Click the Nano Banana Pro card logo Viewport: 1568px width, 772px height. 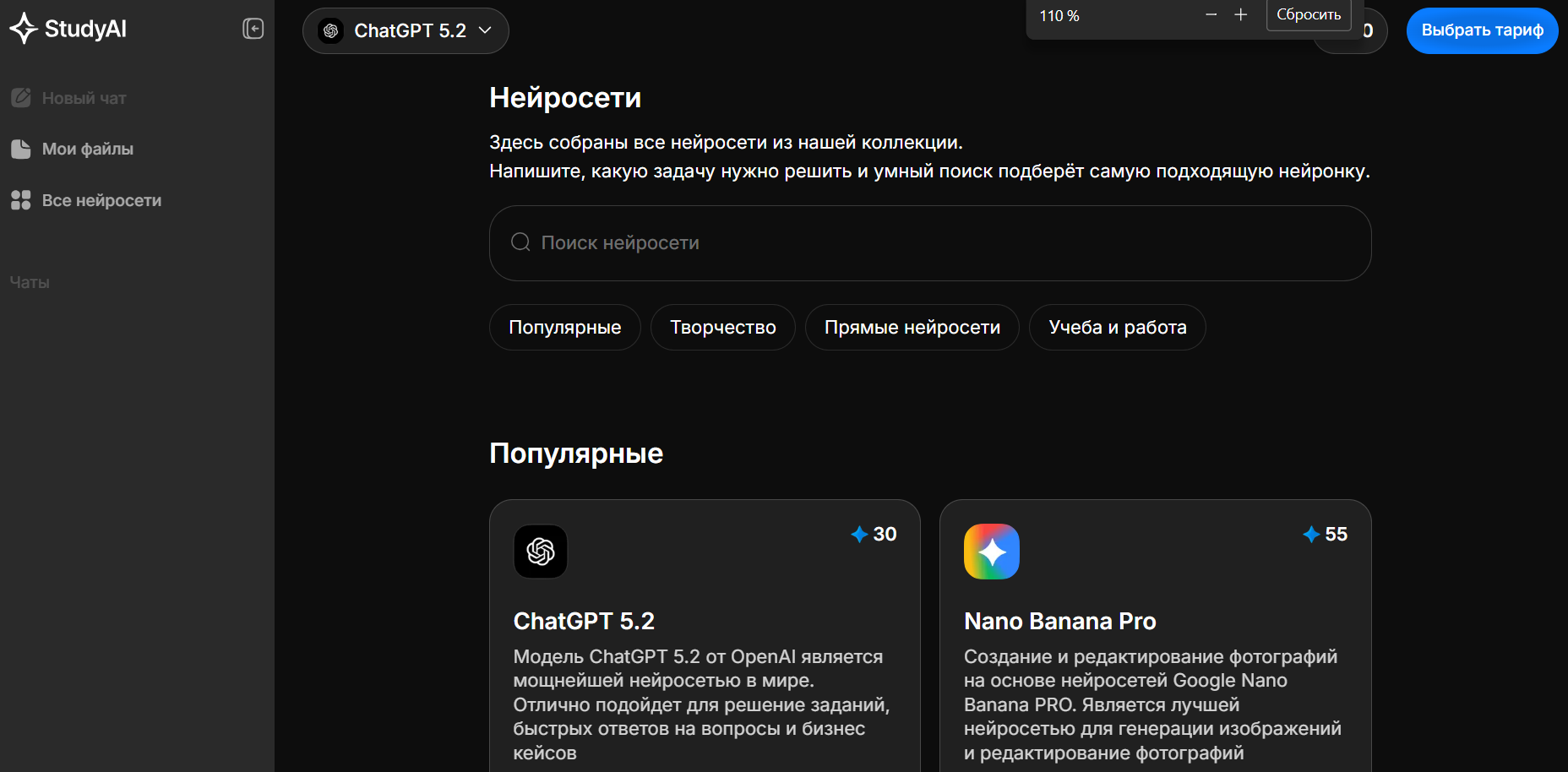991,552
